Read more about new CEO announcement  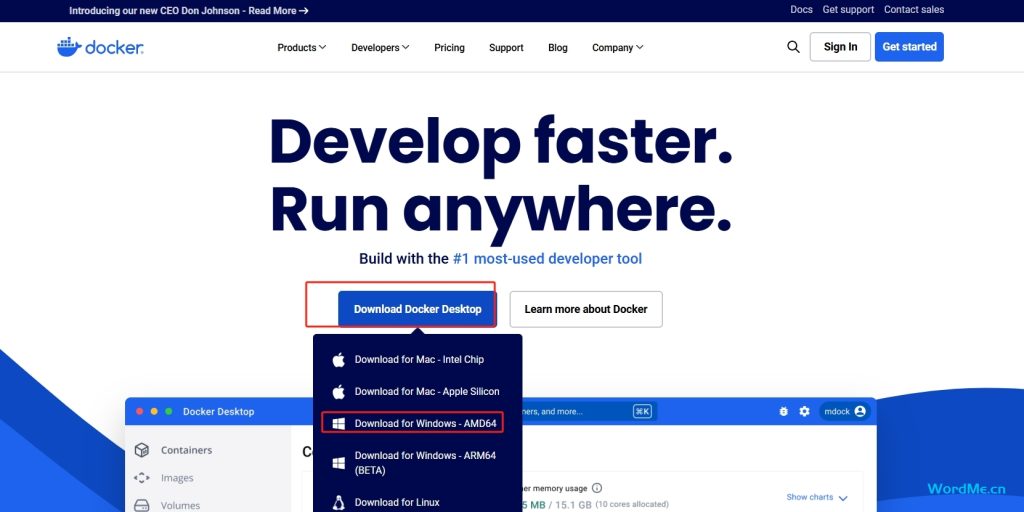click(x=278, y=10)
